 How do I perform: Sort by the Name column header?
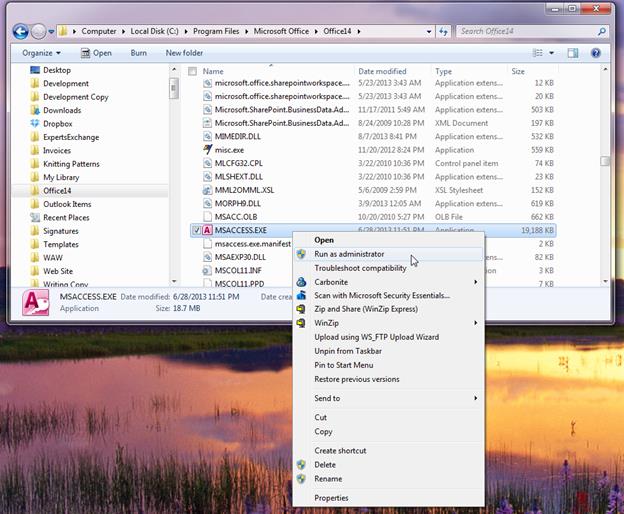pos(213,71)
